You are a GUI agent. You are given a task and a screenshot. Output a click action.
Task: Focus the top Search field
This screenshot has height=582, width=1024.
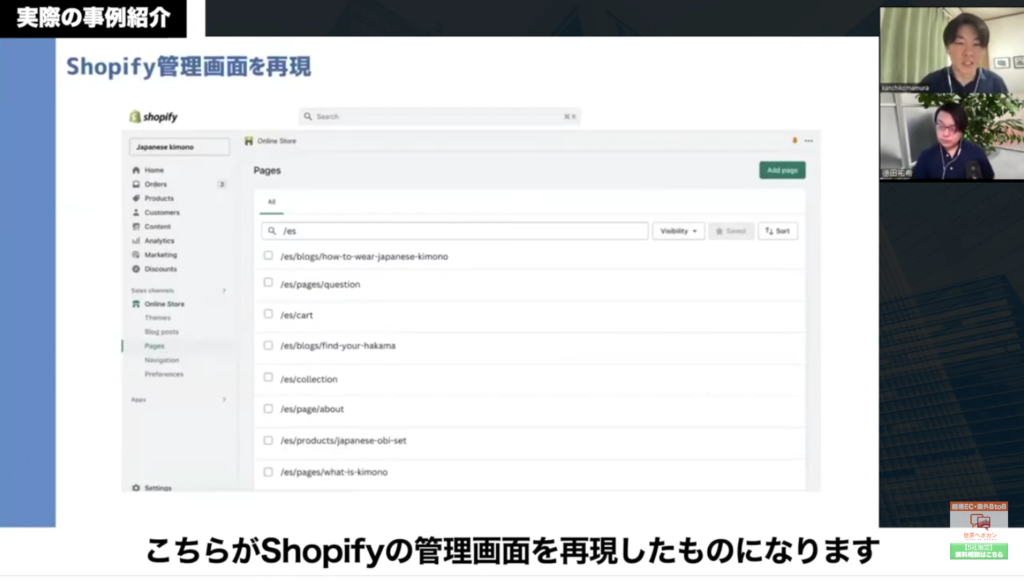point(440,116)
